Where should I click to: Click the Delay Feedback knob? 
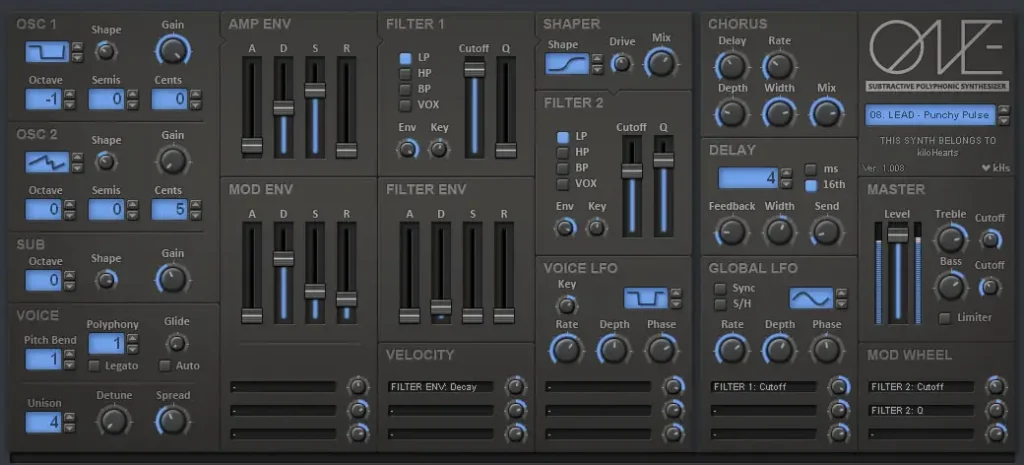pyautogui.click(x=731, y=231)
